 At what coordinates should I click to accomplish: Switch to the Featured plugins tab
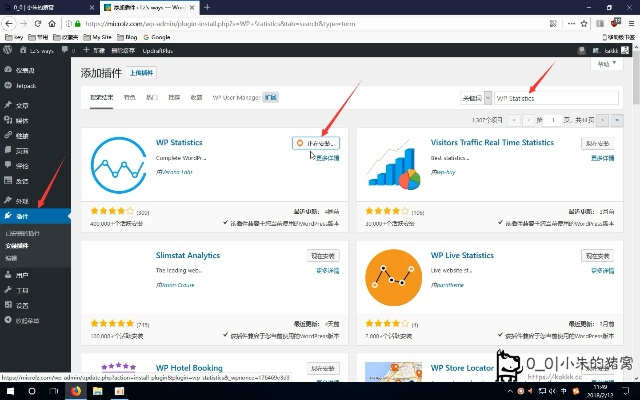[130, 98]
